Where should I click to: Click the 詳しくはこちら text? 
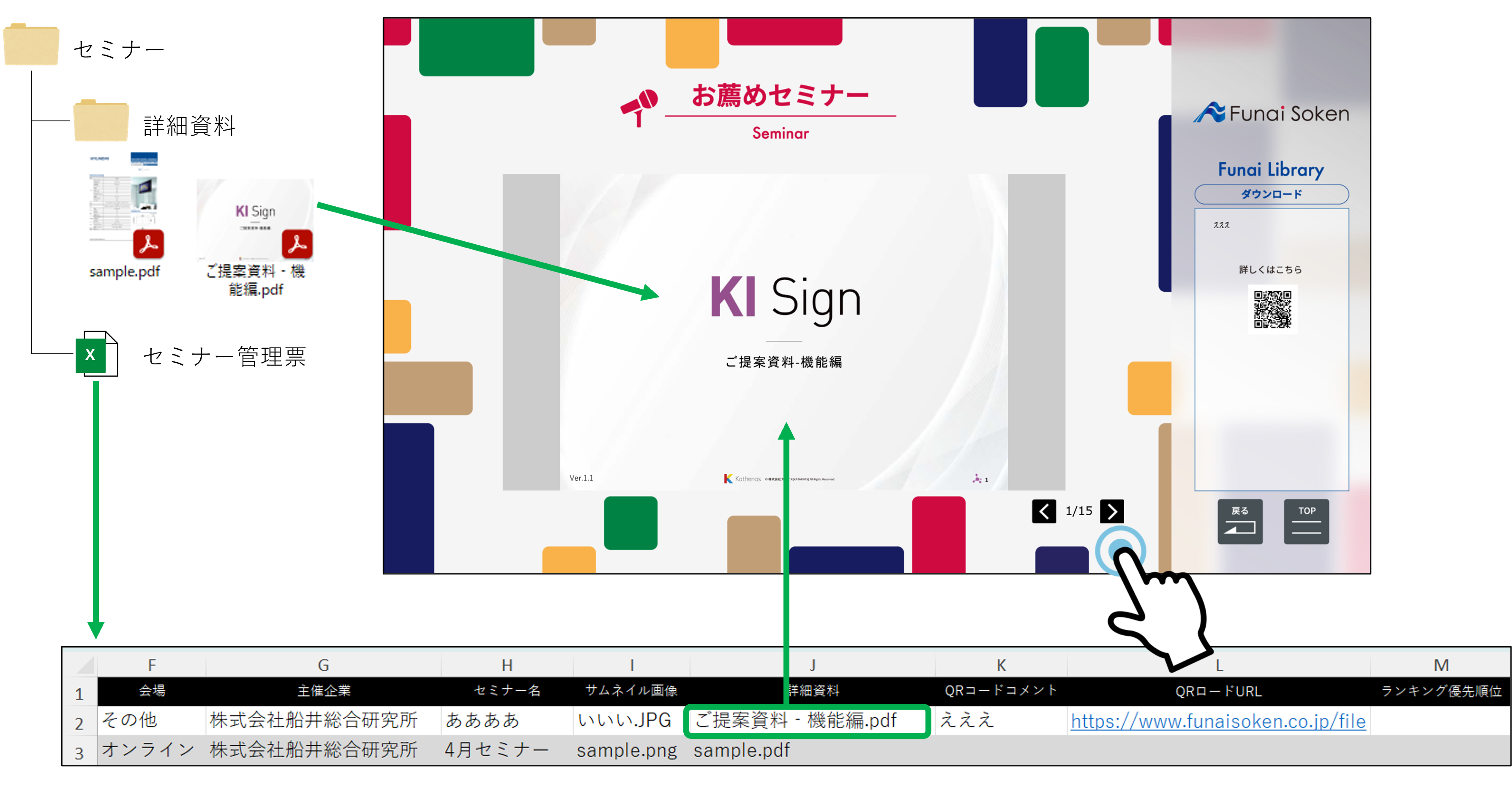(x=1270, y=269)
